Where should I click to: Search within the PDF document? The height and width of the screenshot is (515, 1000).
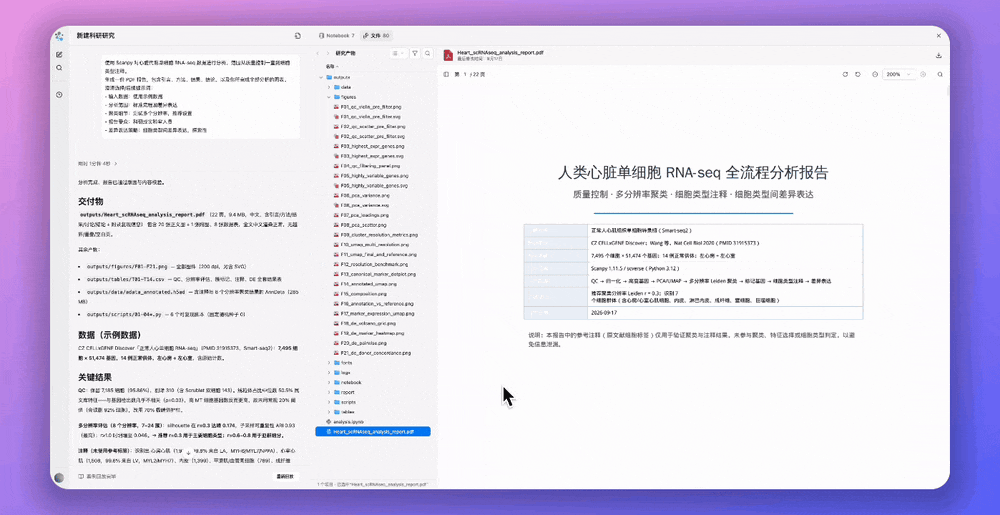coord(940,75)
